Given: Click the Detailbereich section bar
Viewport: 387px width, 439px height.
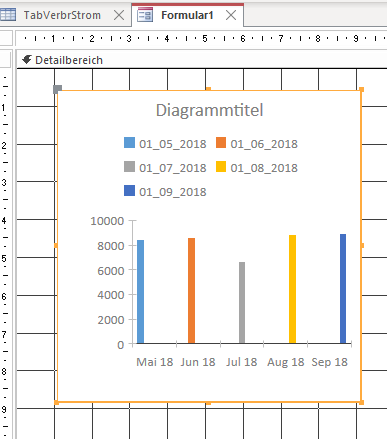Looking at the screenshot, I should click(202, 60).
